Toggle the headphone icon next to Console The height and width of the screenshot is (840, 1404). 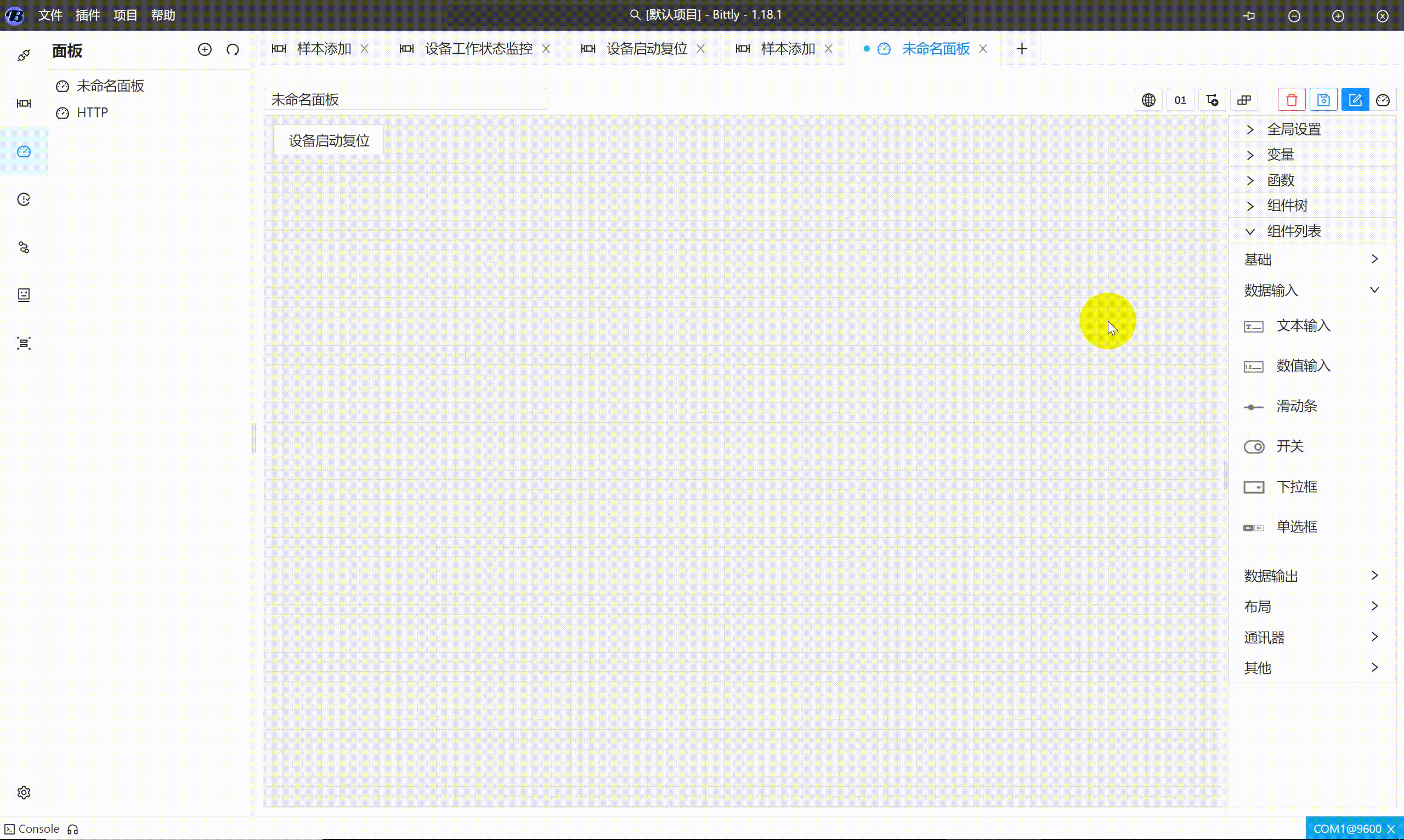click(72, 828)
